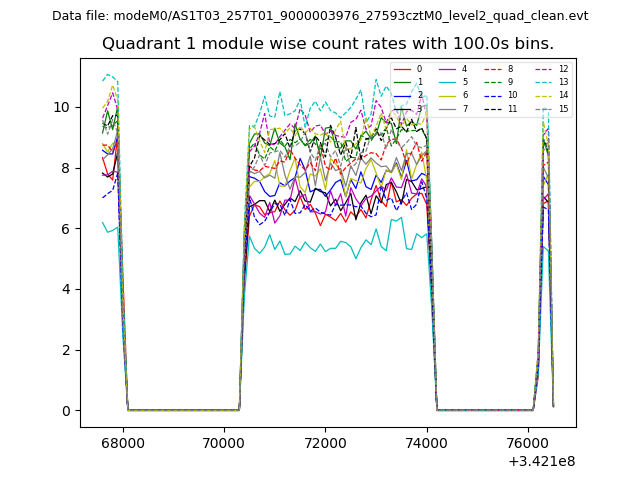Click the x-axis tick label 76000
The image size is (640, 480).
tap(528, 441)
